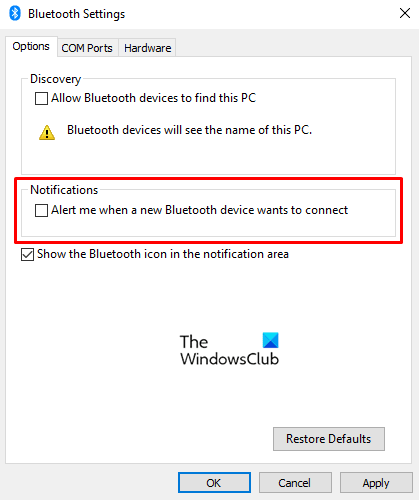Confirm settings with the OK button
Screen dimensions: 419x500
point(214,482)
